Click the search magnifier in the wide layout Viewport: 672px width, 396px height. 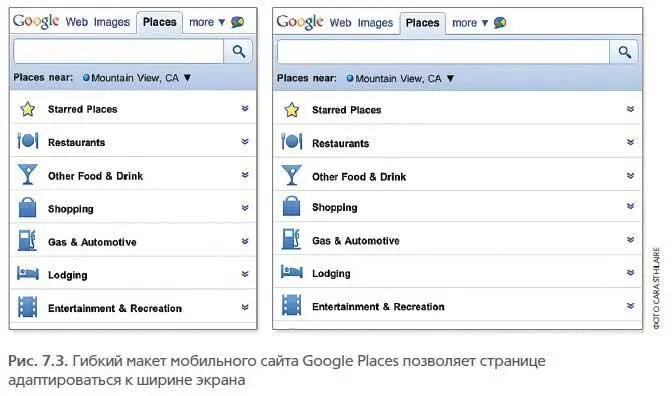point(624,52)
